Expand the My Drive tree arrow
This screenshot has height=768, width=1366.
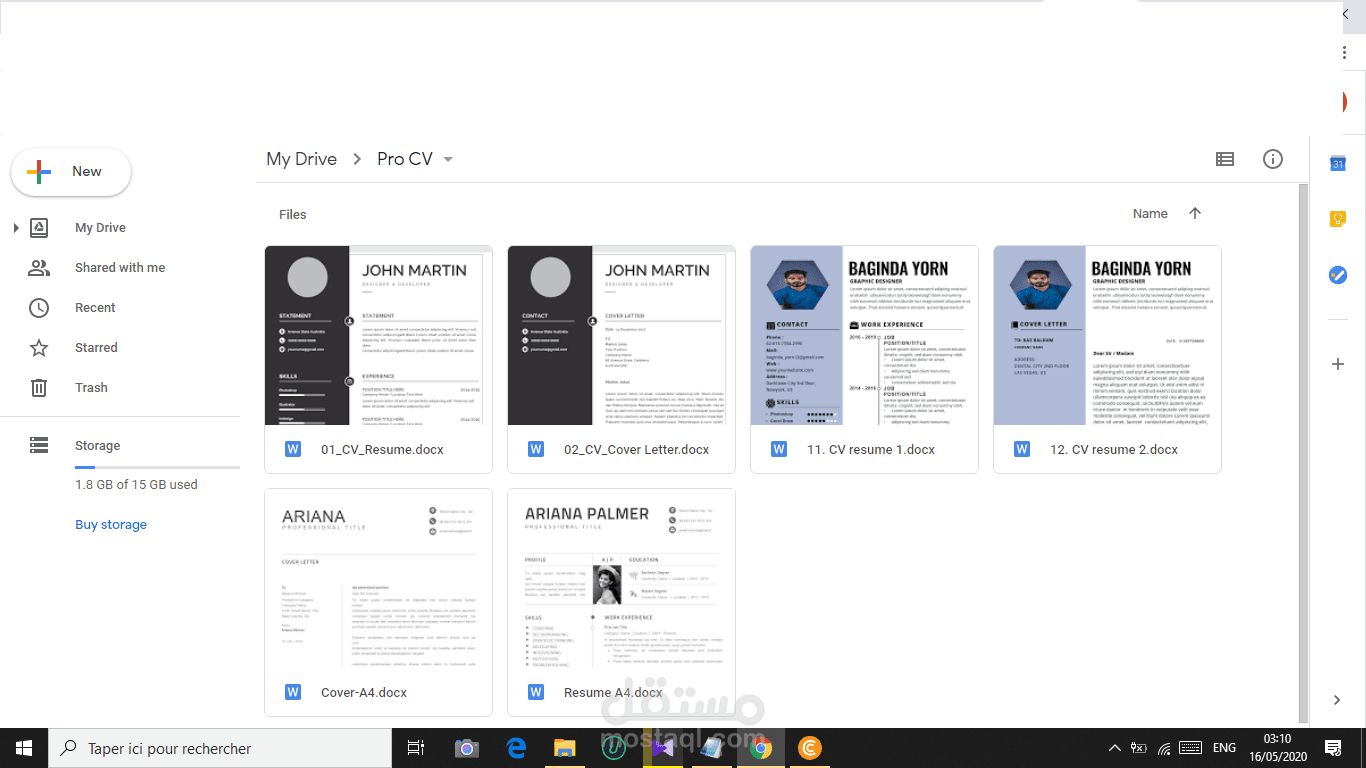coord(16,228)
